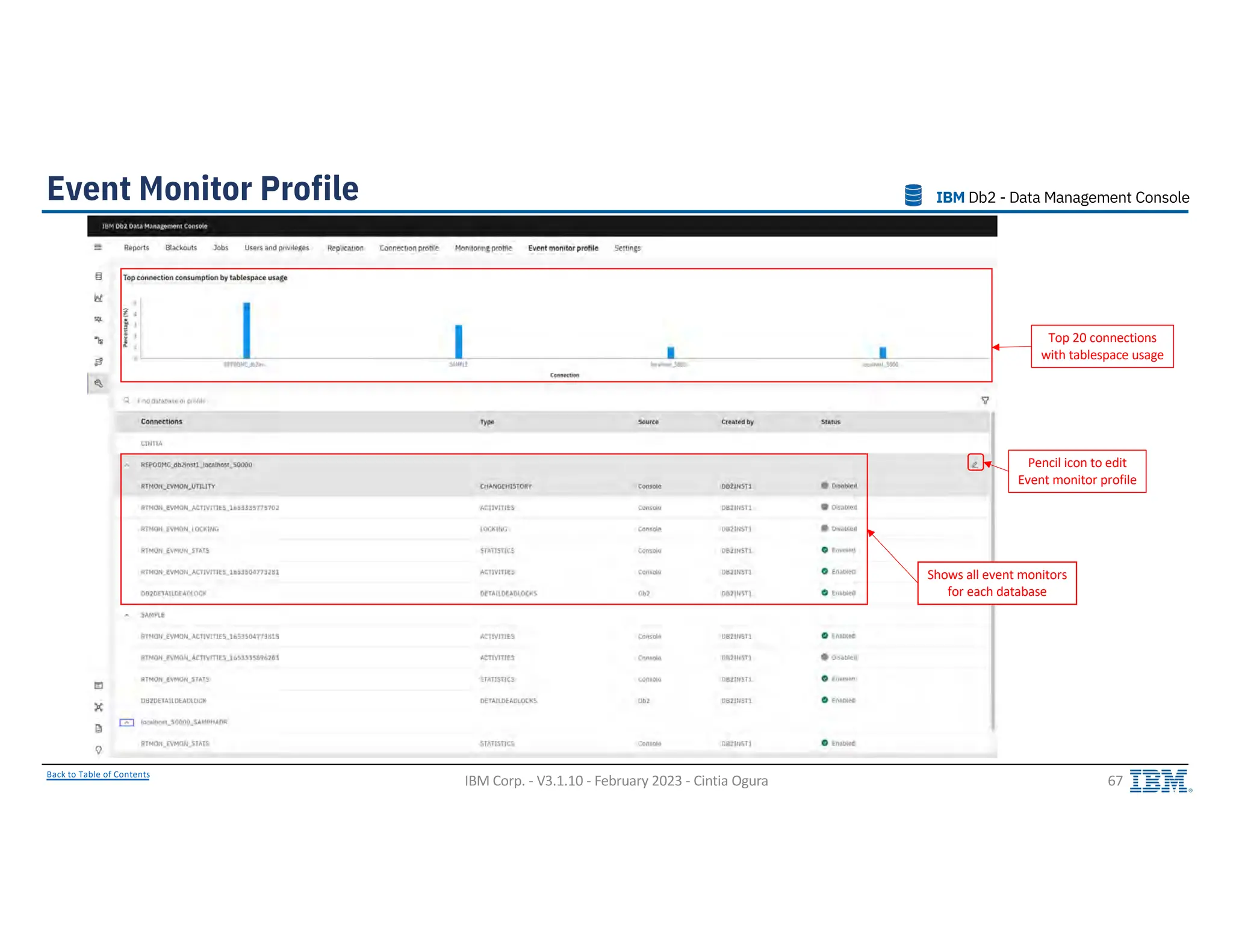Open the hamburger navigation menu icon

point(98,247)
